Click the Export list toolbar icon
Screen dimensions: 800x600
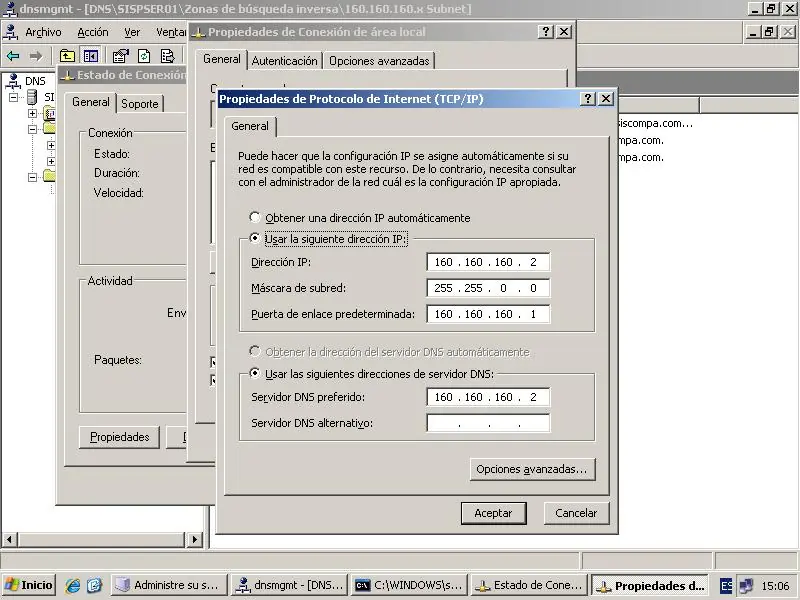(x=167, y=56)
